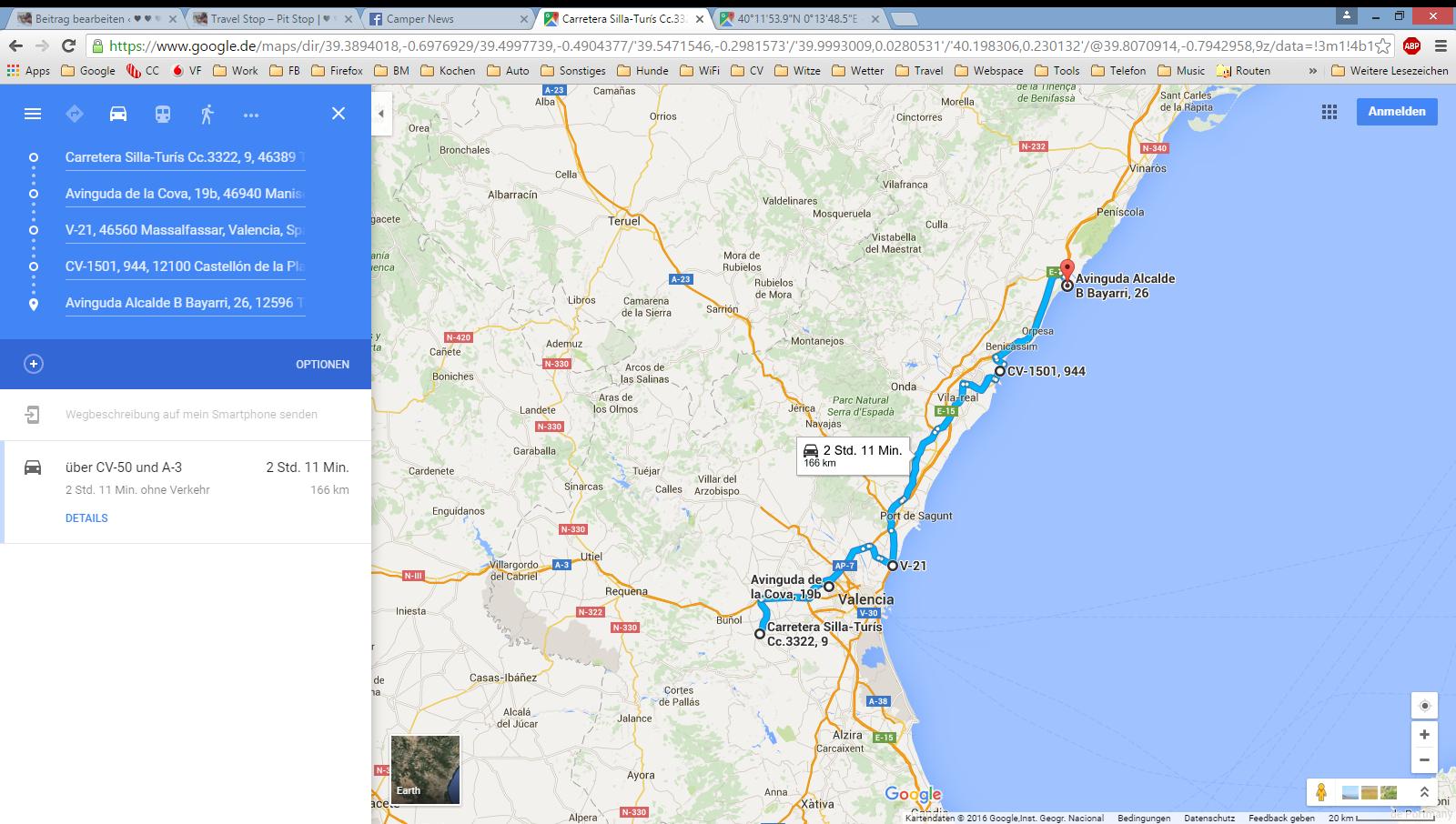The image size is (1456, 824).
Task: Click the V-21 waypoint marker
Action: tap(893, 566)
